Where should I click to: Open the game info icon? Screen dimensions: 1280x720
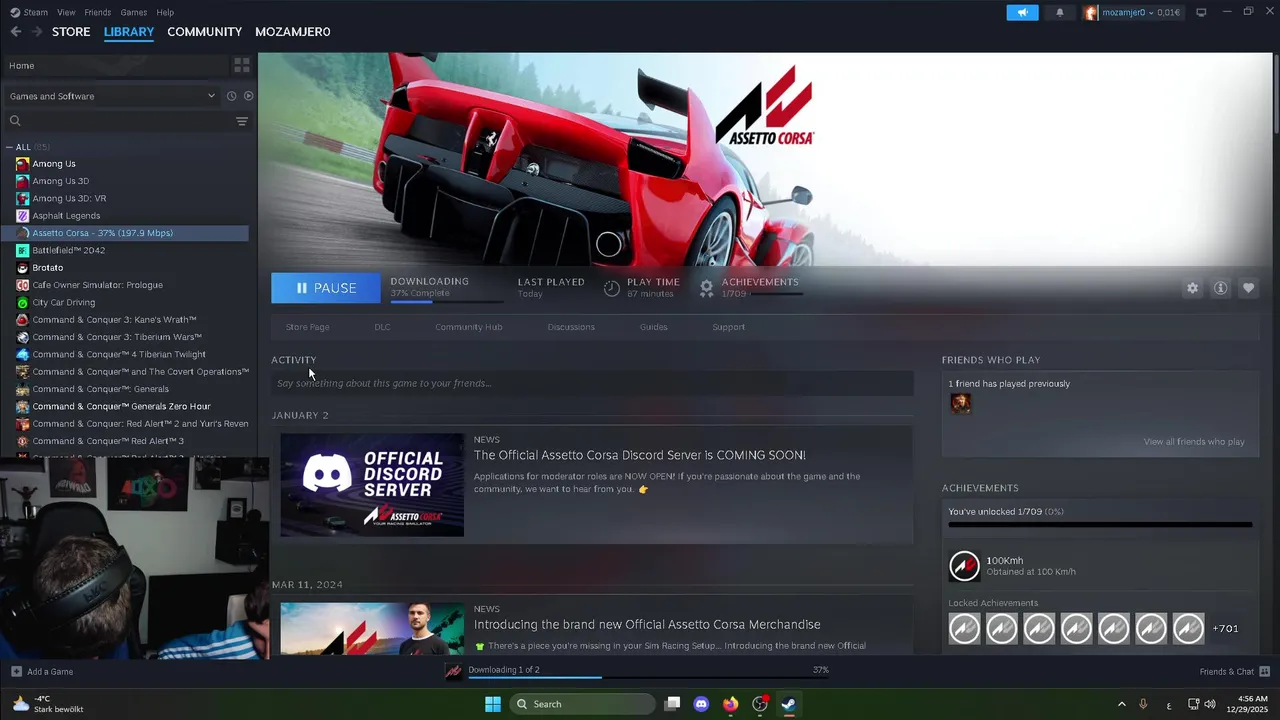pos(1220,288)
